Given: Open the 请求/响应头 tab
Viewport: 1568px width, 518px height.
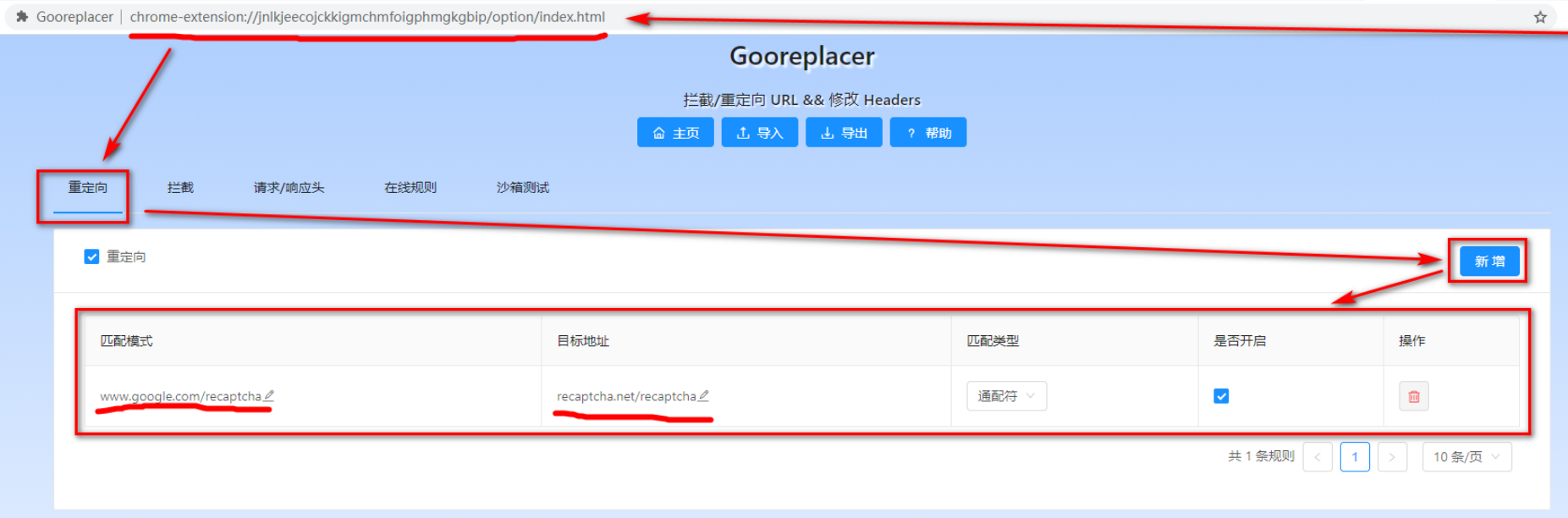Looking at the screenshot, I should click(289, 188).
